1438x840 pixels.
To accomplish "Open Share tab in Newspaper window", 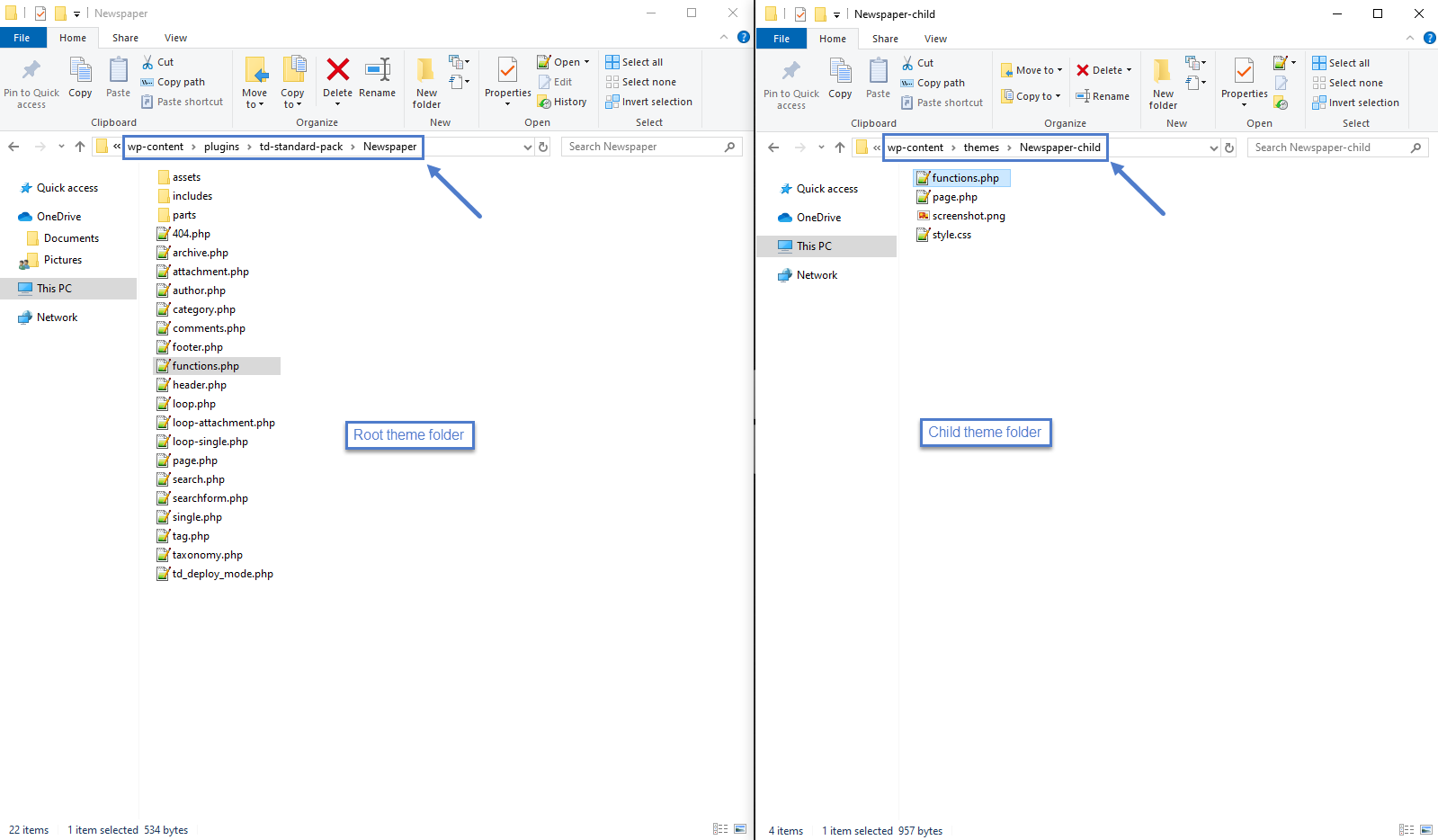I will (125, 38).
